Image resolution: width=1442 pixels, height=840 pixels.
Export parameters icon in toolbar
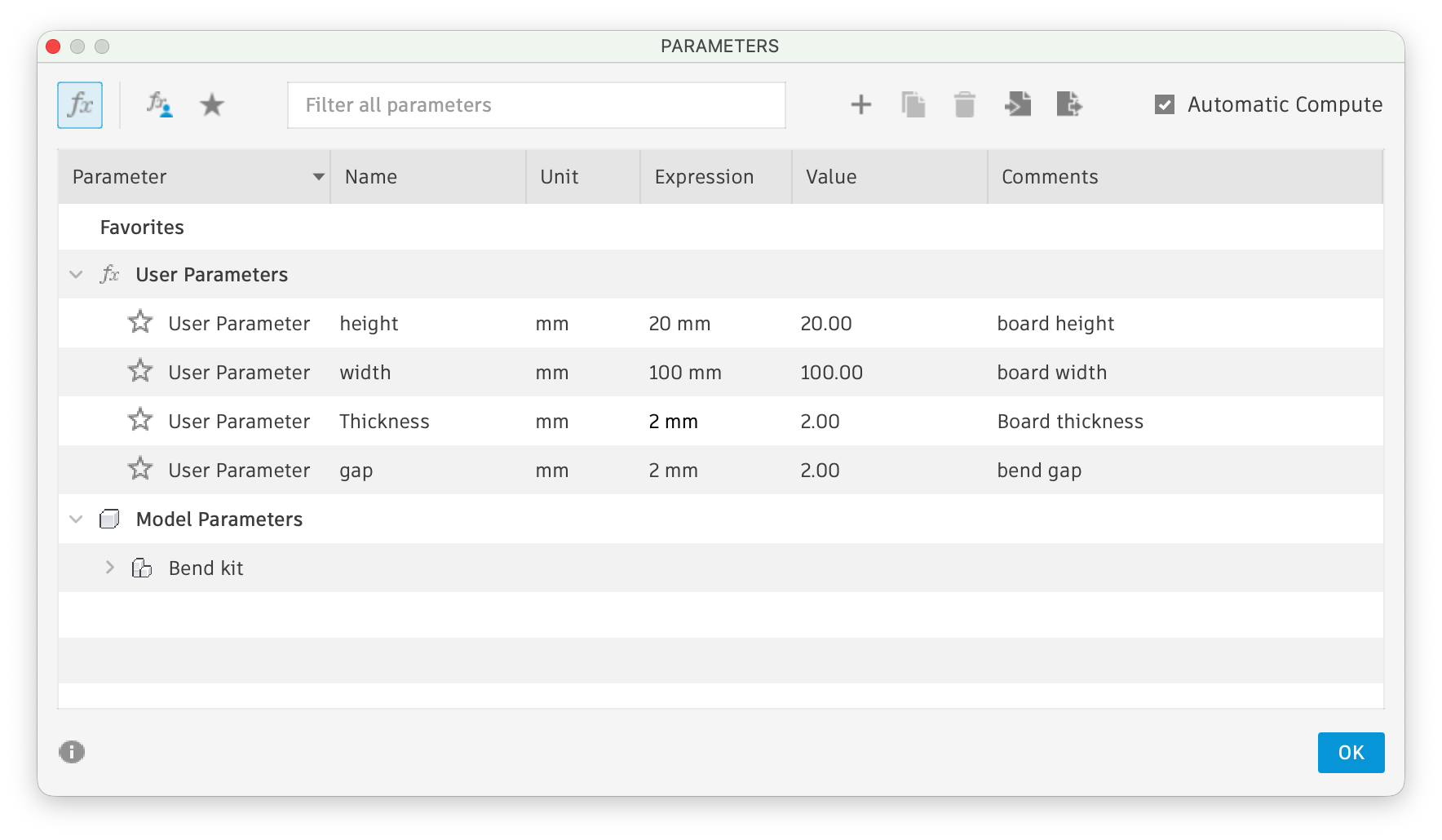[1069, 104]
